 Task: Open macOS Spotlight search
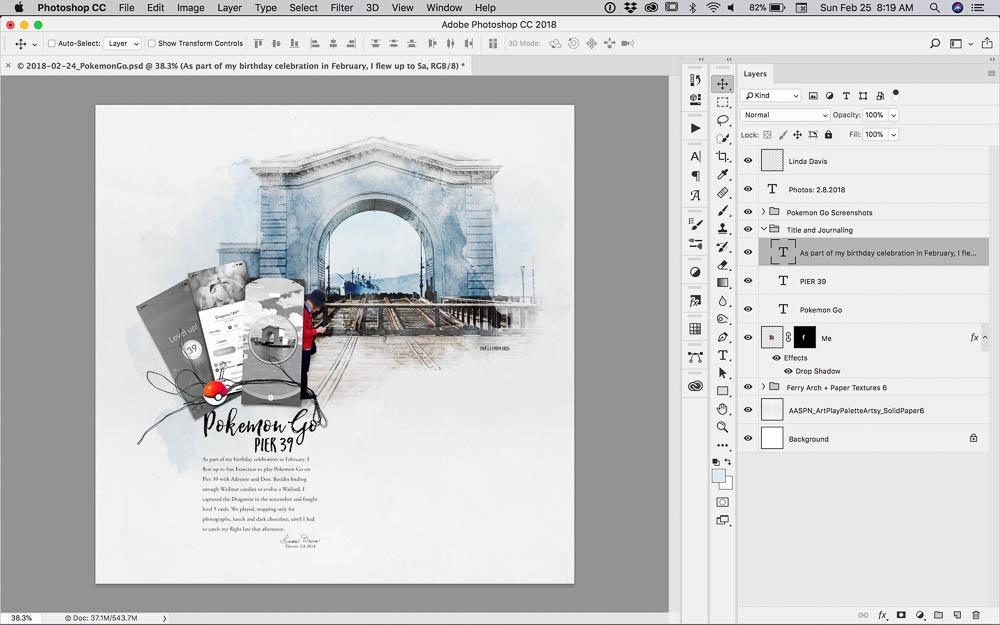[x=934, y=8]
